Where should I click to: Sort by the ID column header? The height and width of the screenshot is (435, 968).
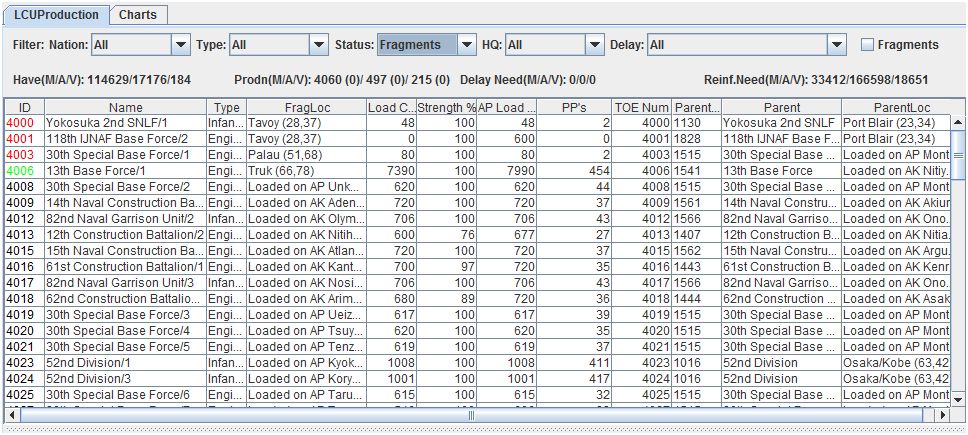[x=25, y=107]
